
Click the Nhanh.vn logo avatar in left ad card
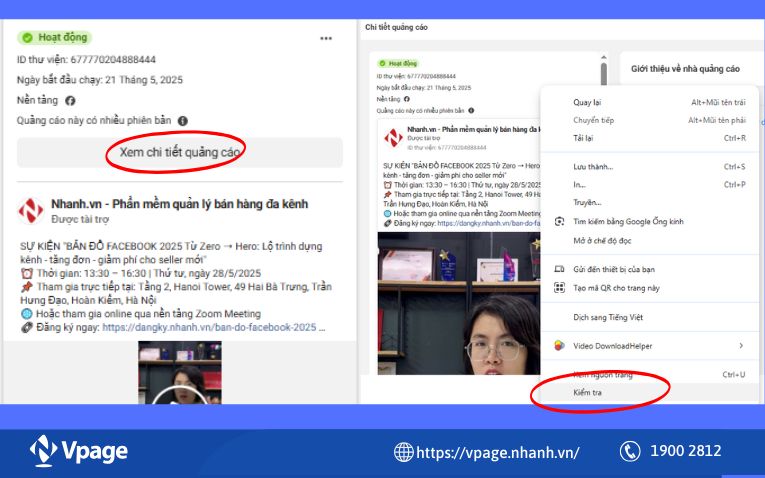[31, 210]
